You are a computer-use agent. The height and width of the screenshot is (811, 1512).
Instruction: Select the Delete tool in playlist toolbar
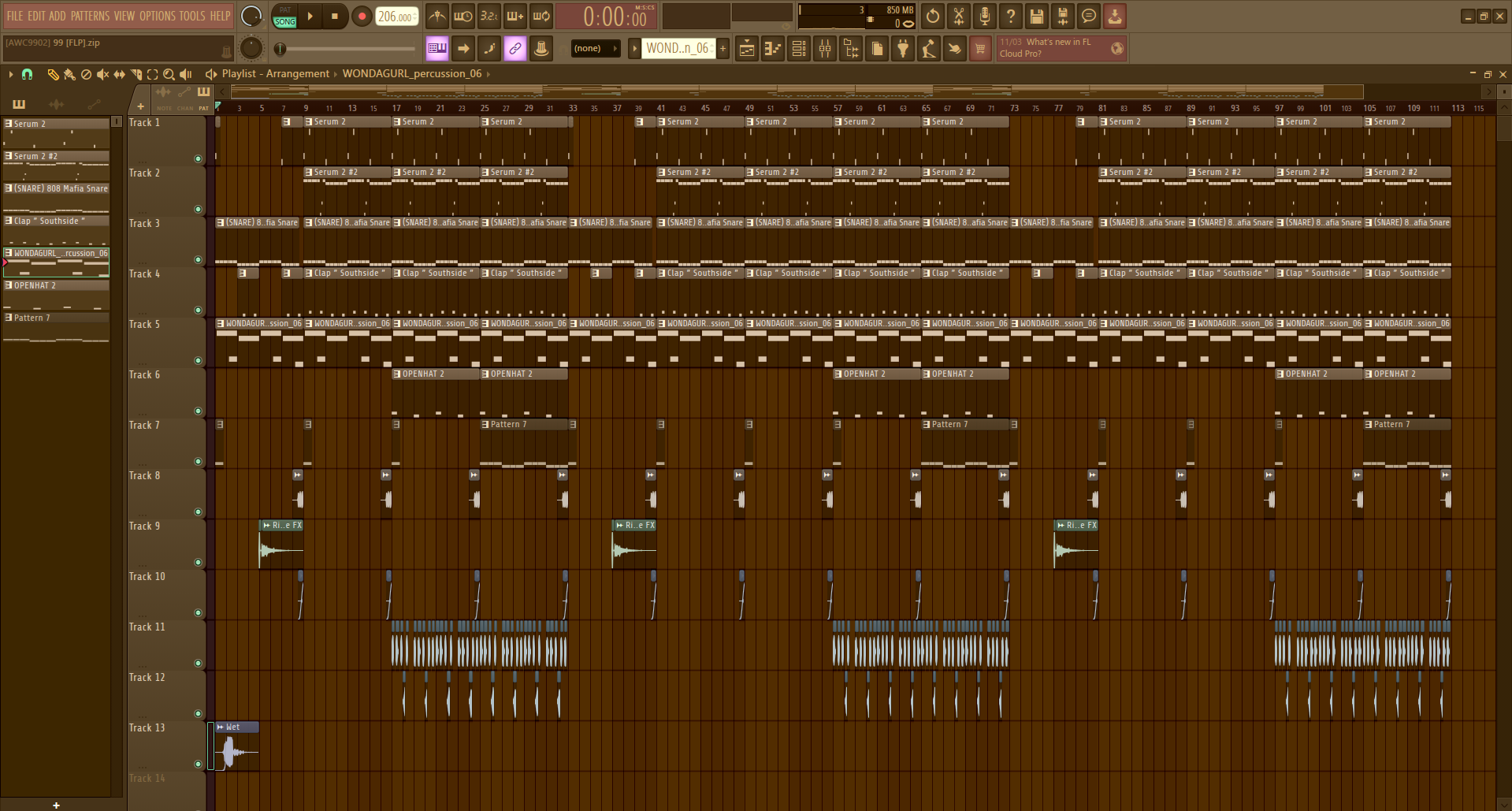pyautogui.click(x=86, y=74)
